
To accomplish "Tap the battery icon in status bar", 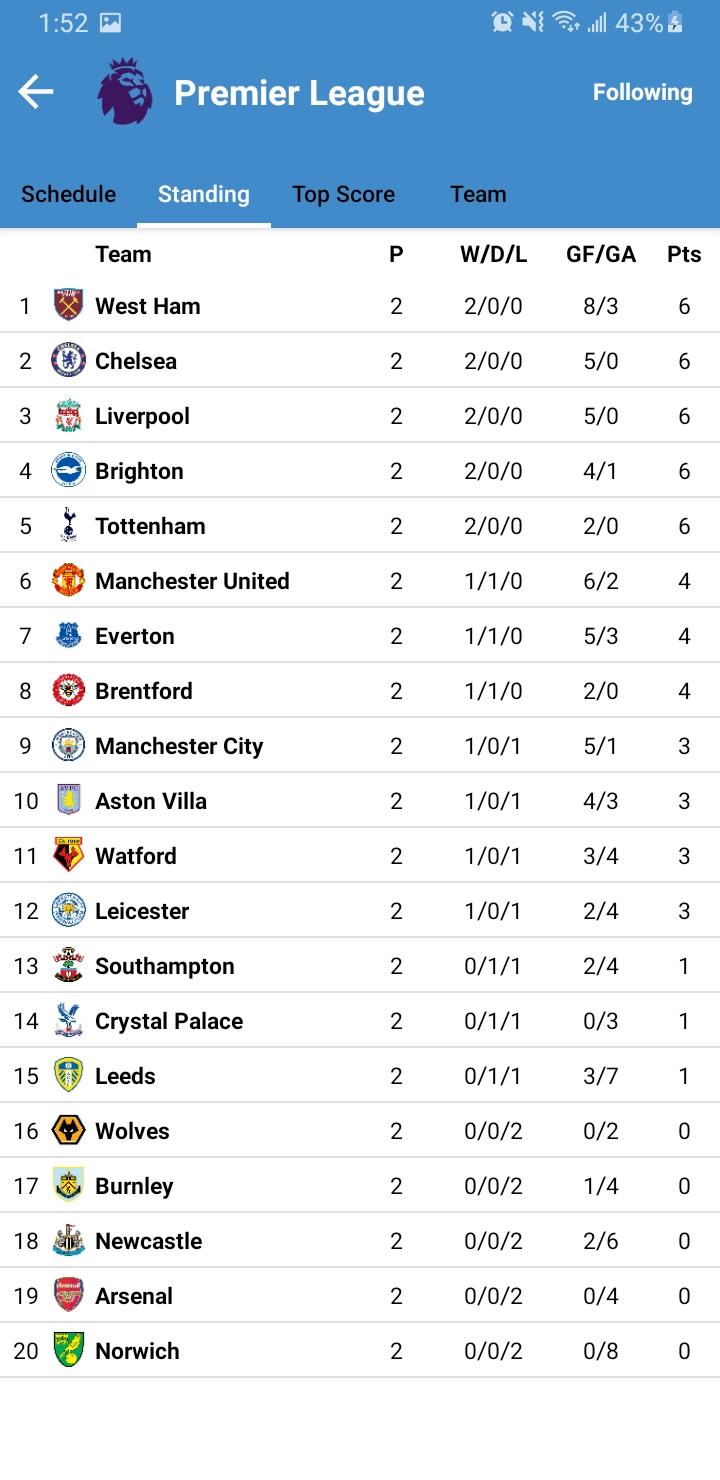I will (677, 22).
